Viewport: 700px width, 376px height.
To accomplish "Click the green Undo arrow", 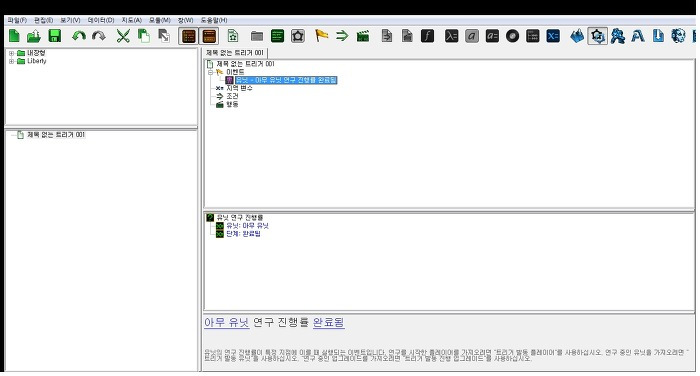I will click(x=79, y=36).
